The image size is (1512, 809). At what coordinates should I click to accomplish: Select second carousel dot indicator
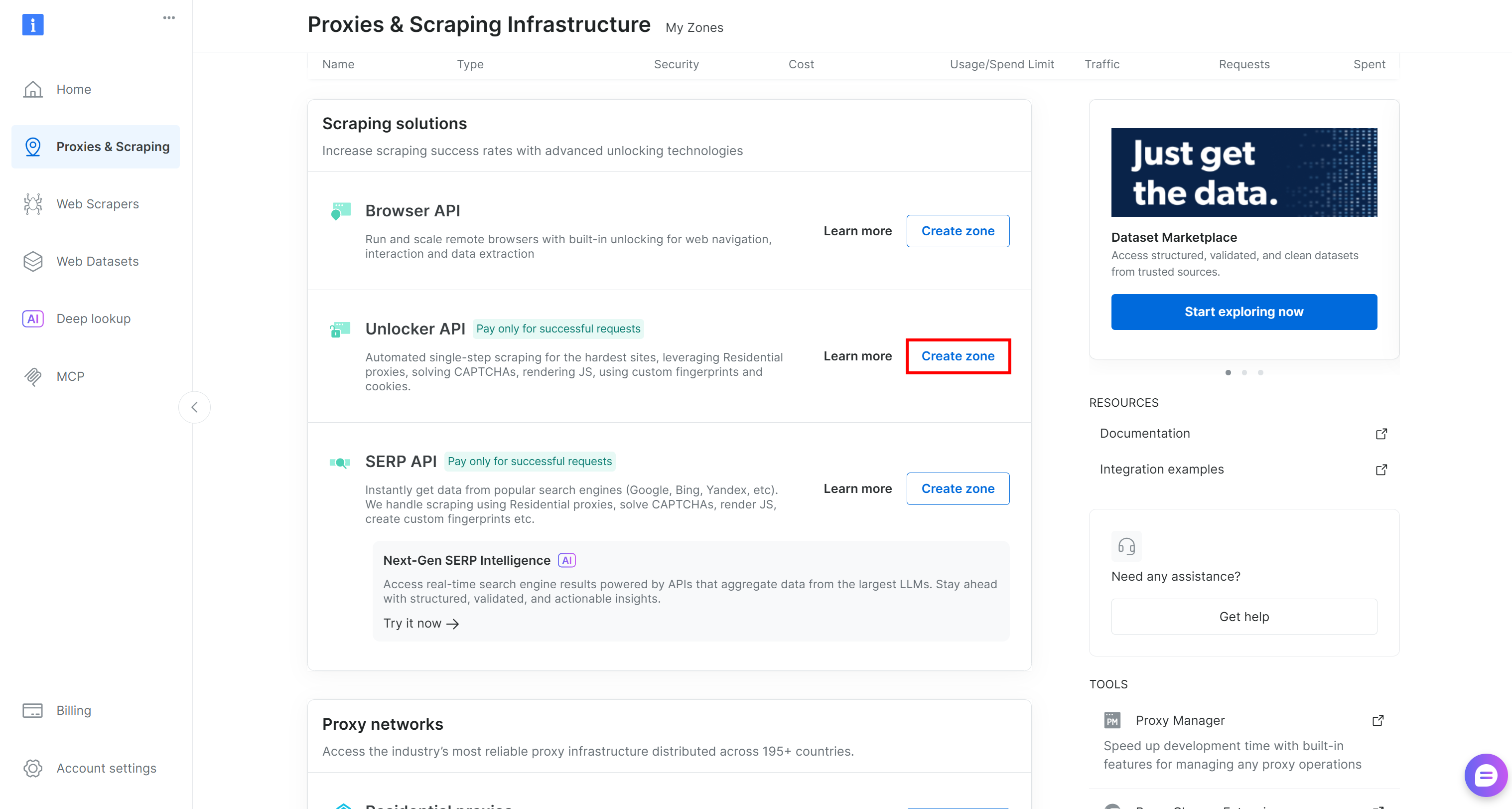(x=1244, y=372)
